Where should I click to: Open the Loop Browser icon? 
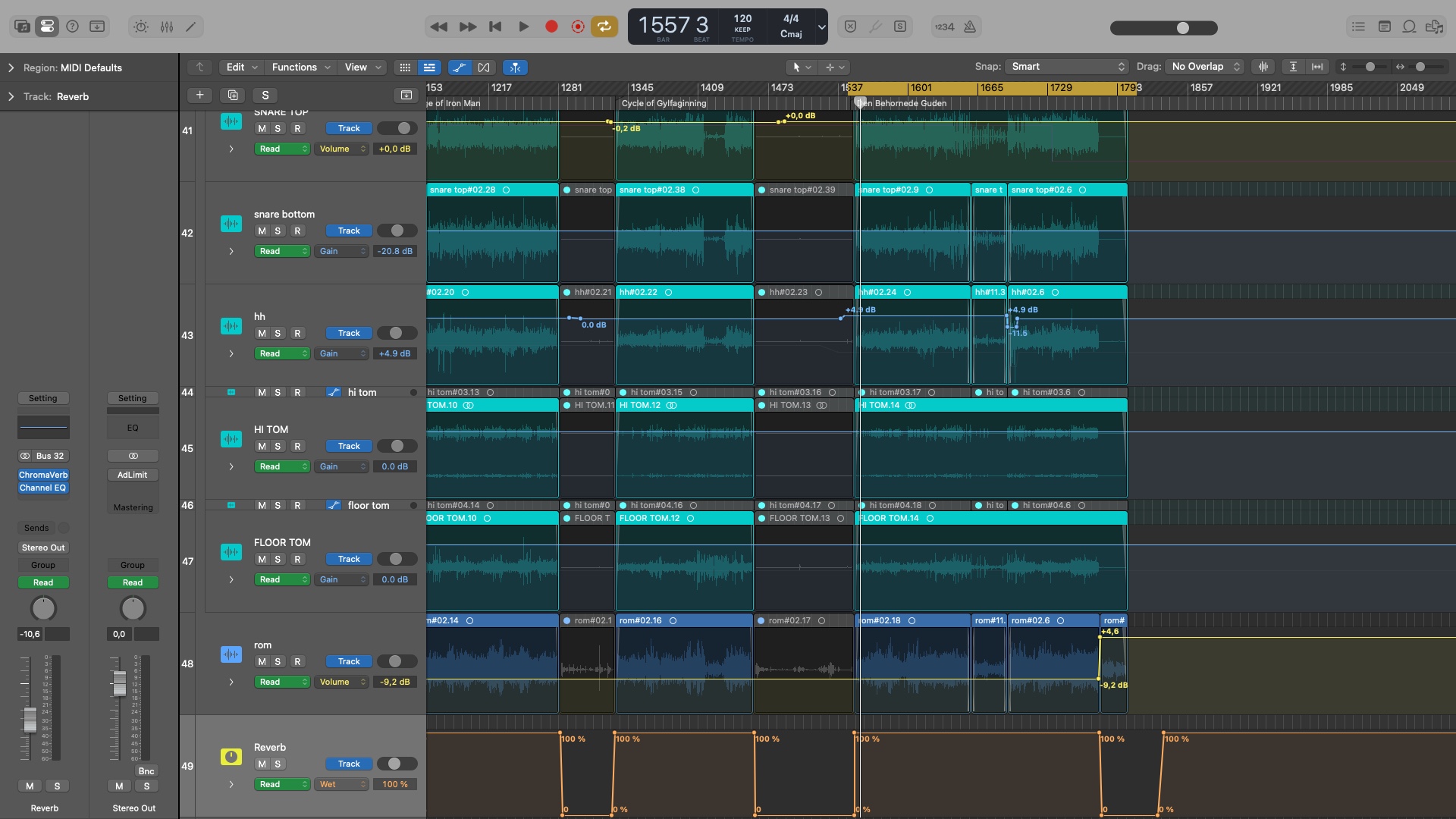point(1409,27)
